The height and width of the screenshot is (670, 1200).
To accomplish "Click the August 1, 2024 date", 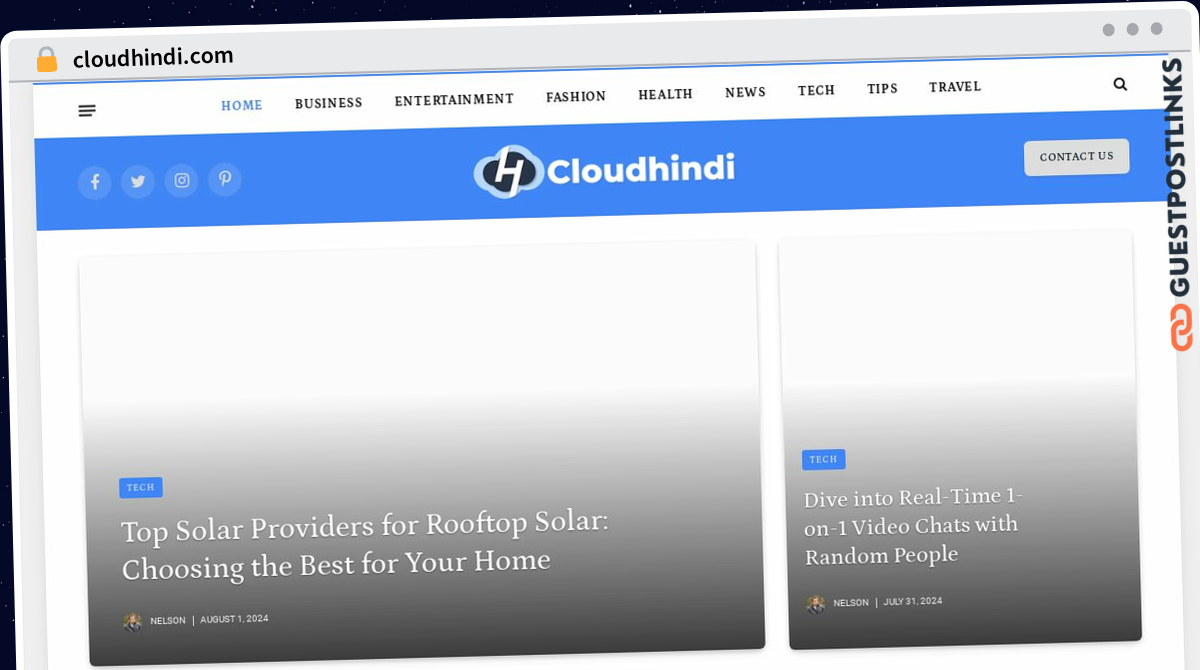I will (x=234, y=619).
